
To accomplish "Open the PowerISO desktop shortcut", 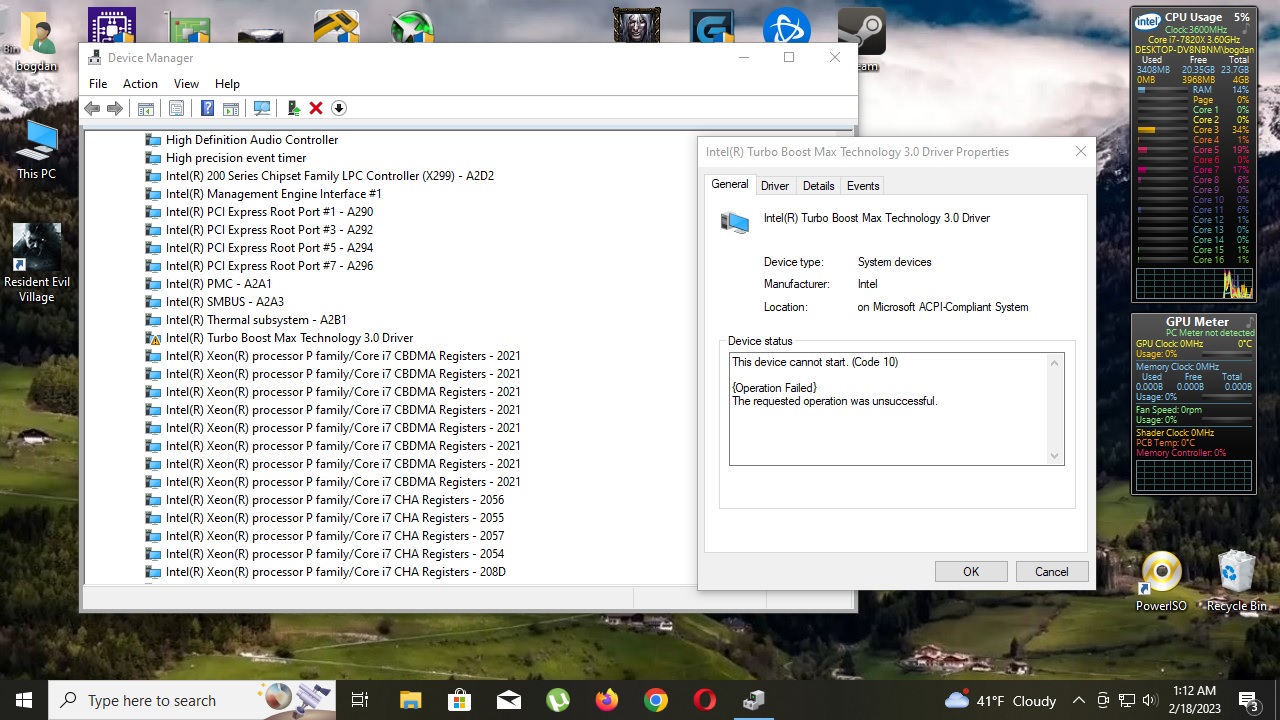I will (1161, 581).
